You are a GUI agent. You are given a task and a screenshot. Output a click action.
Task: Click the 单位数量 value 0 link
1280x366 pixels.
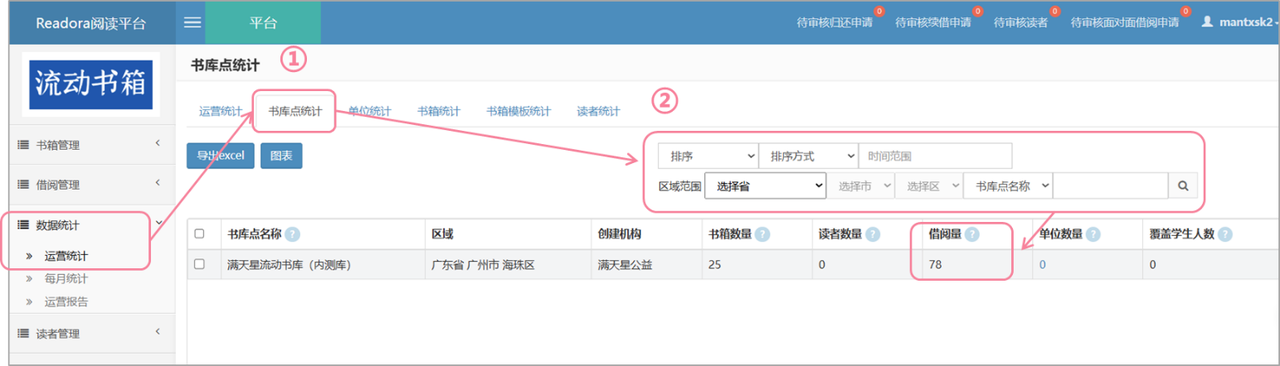tap(1042, 264)
